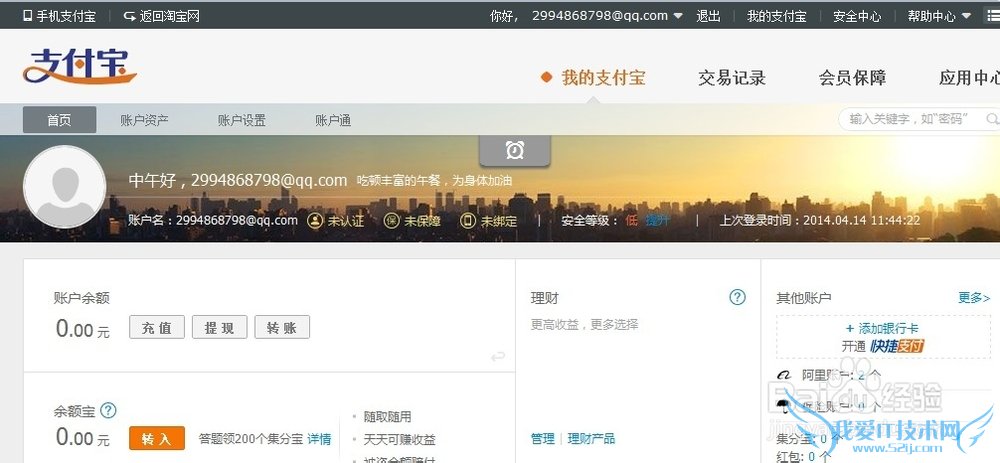Viewport: 1000px width, 463px height.
Task: Click the 返回淘宝网 arrow icon
Action: (129, 16)
